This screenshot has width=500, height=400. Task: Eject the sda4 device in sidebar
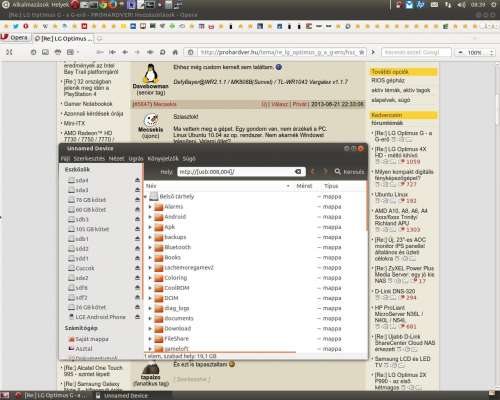tap(137, 180)
